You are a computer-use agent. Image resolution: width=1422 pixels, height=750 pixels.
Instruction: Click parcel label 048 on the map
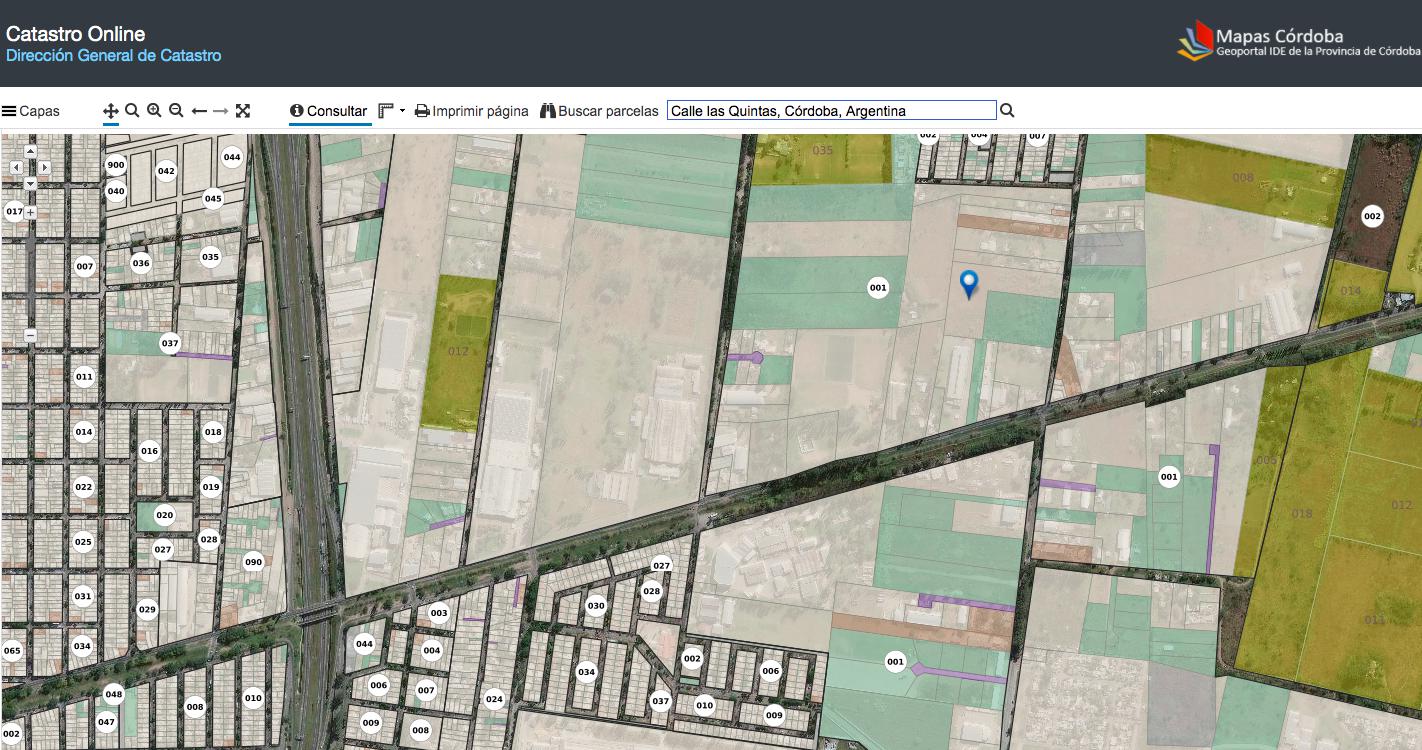pyautogui.click(x=113, y=694)
